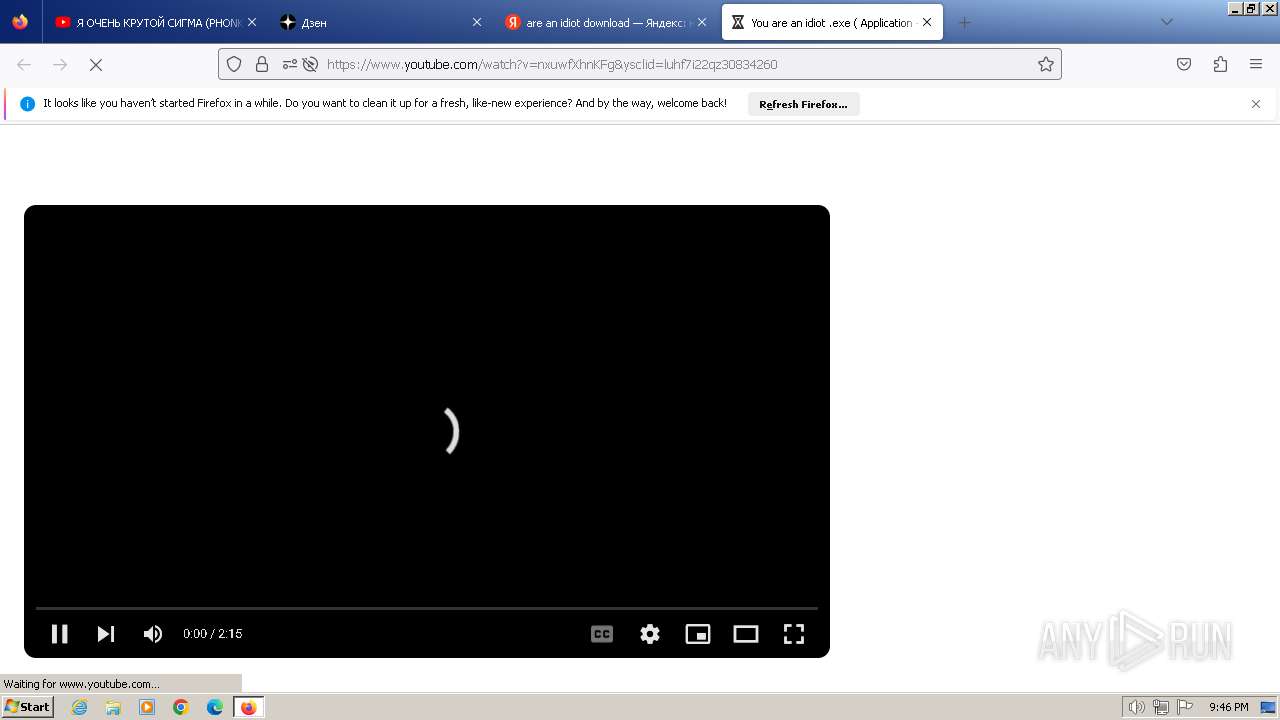Launch Internet Explorer from taskbar
Viewport: 1280px width, 720px height.
pyautogui.click(x=80, y=707)
